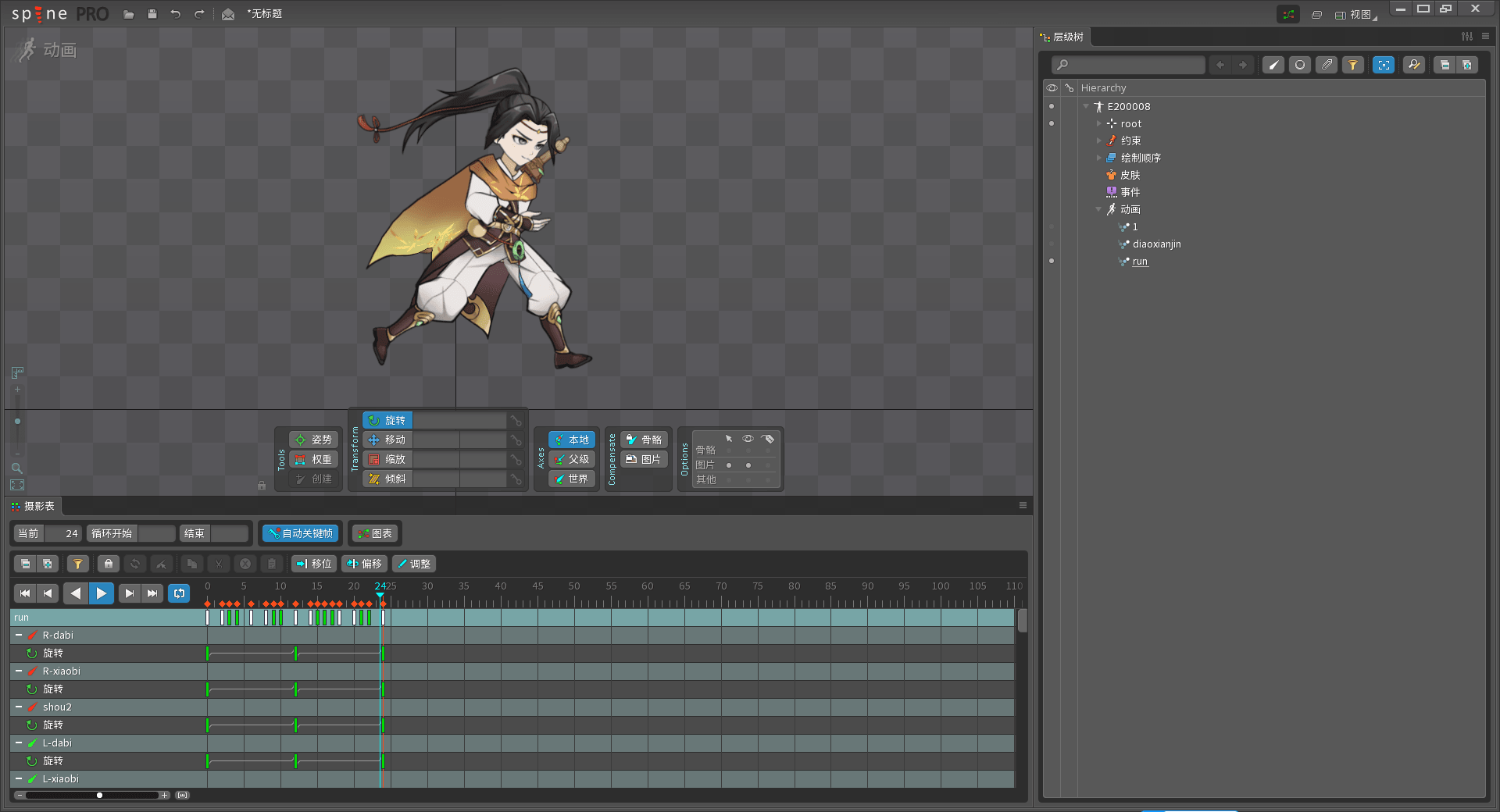
Task: Undo the last action
Action: click(x=176, y=14)
